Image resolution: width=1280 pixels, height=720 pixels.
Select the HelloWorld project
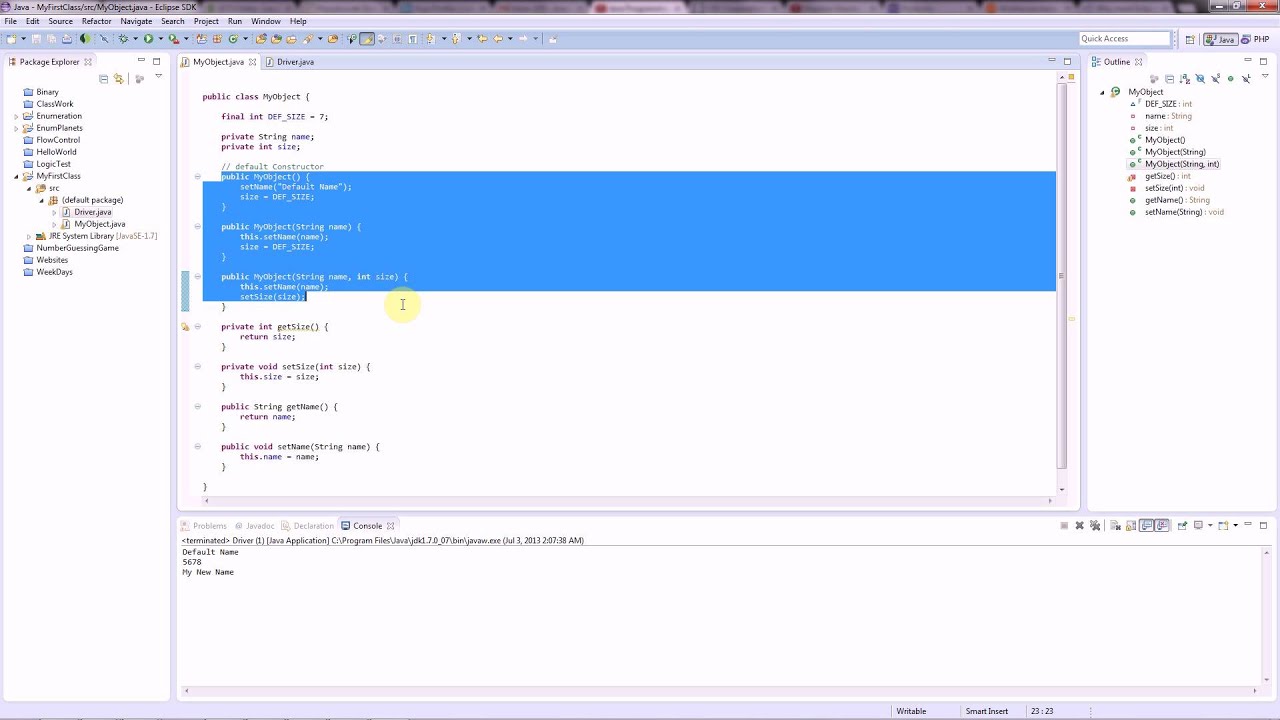[x=56, y=152]
